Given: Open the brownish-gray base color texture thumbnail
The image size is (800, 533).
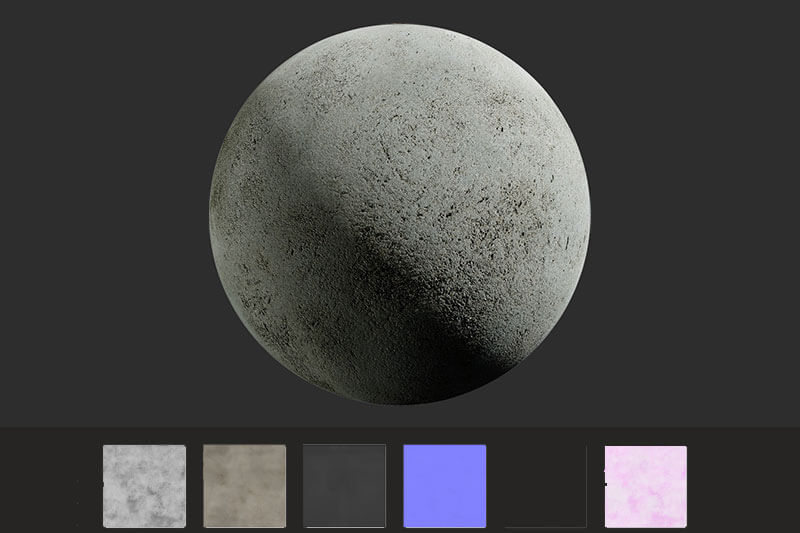Looking at the screenshot, I should point(244,486).
